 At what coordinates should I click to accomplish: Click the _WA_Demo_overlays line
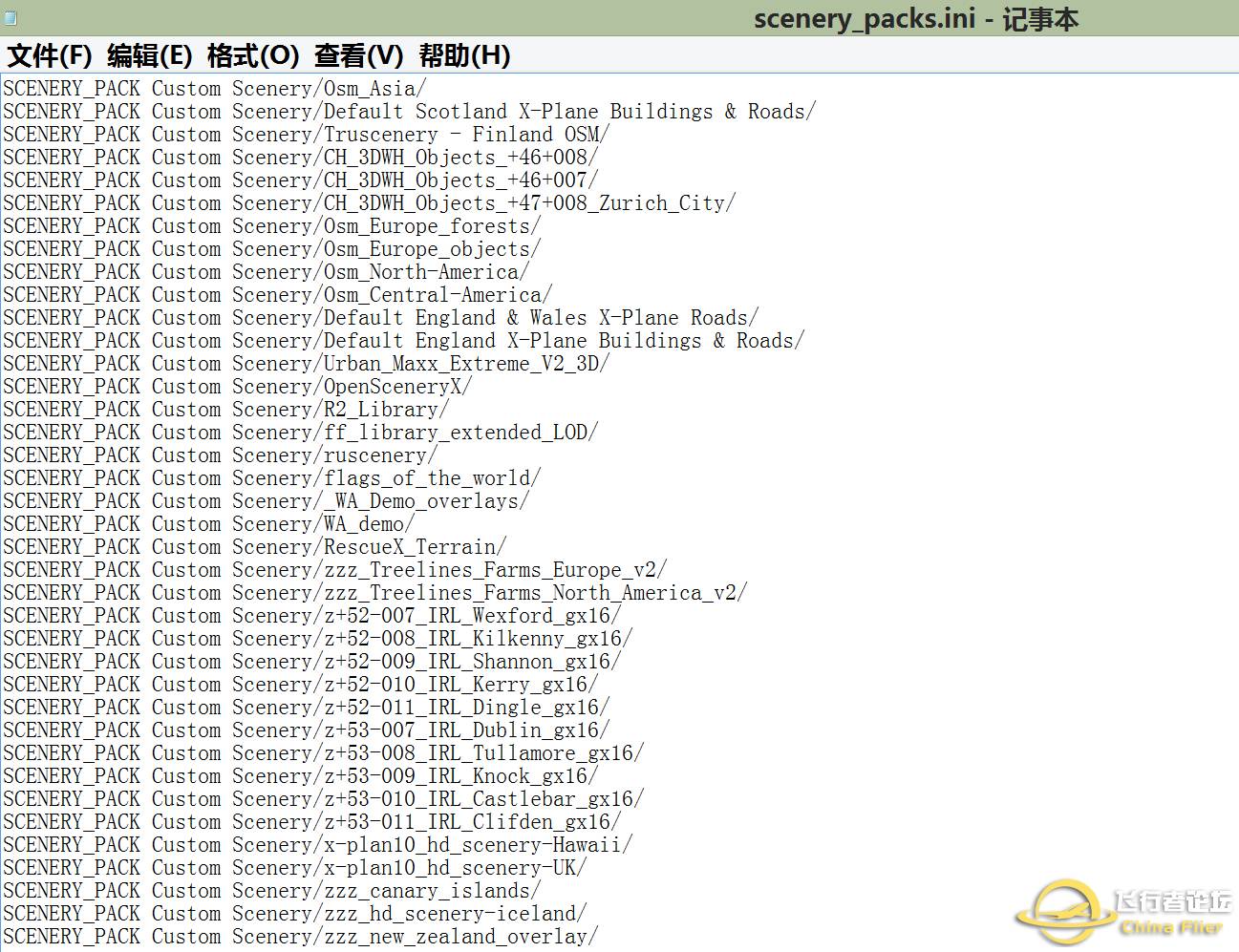point(266,501)
